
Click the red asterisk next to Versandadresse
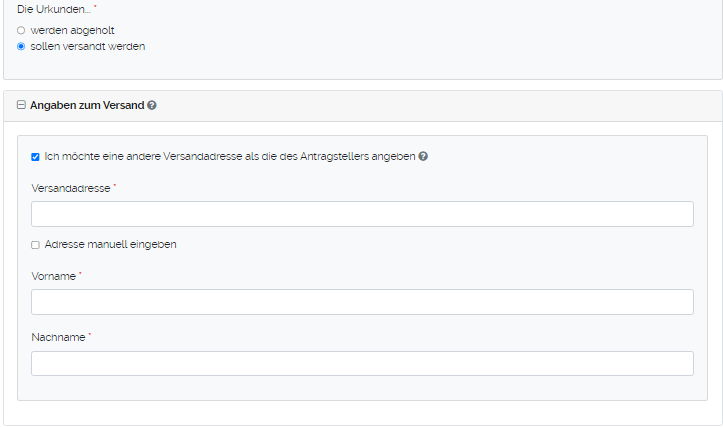[115, 186]
